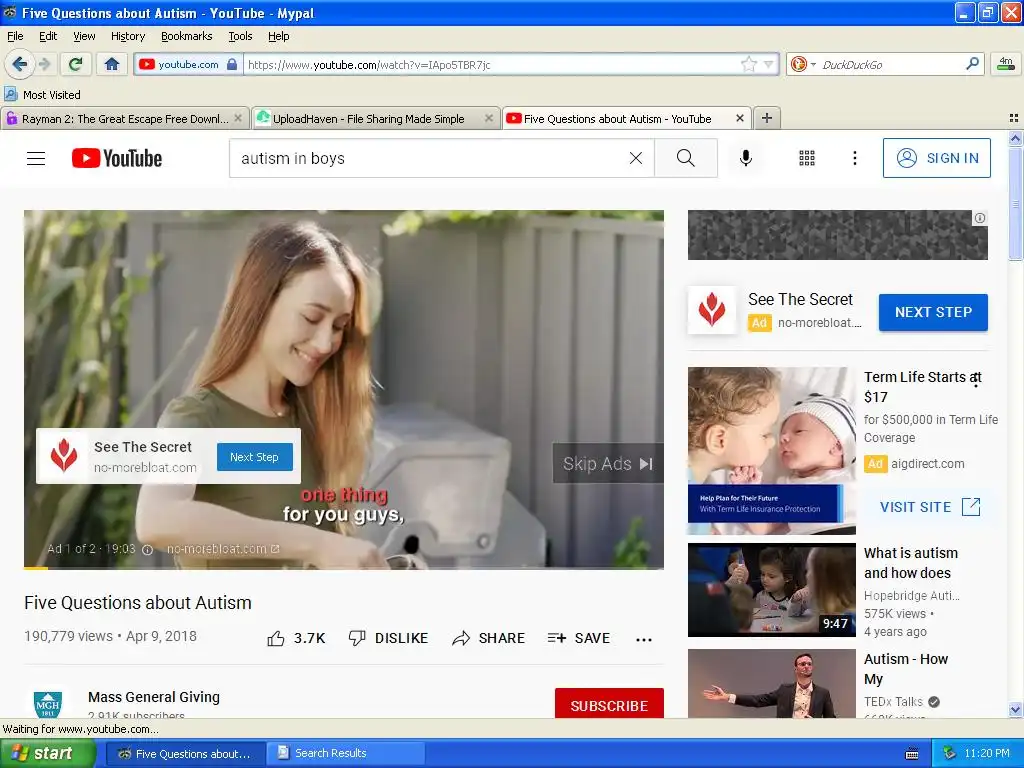Open the Help menu
This screenshot has height=768, width=1024.
(x=279, y=36)
